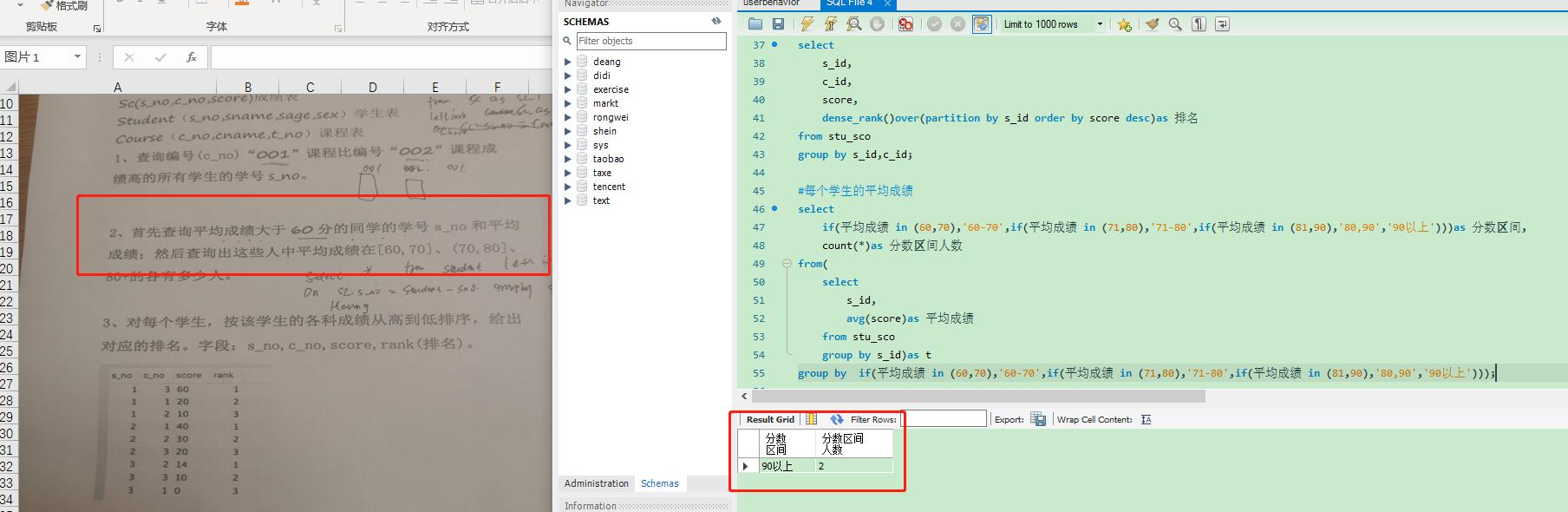Close the SQL File 4 tab
Image resolution: width=1568 pixels, height=512 pixels.
click(887, 3)
